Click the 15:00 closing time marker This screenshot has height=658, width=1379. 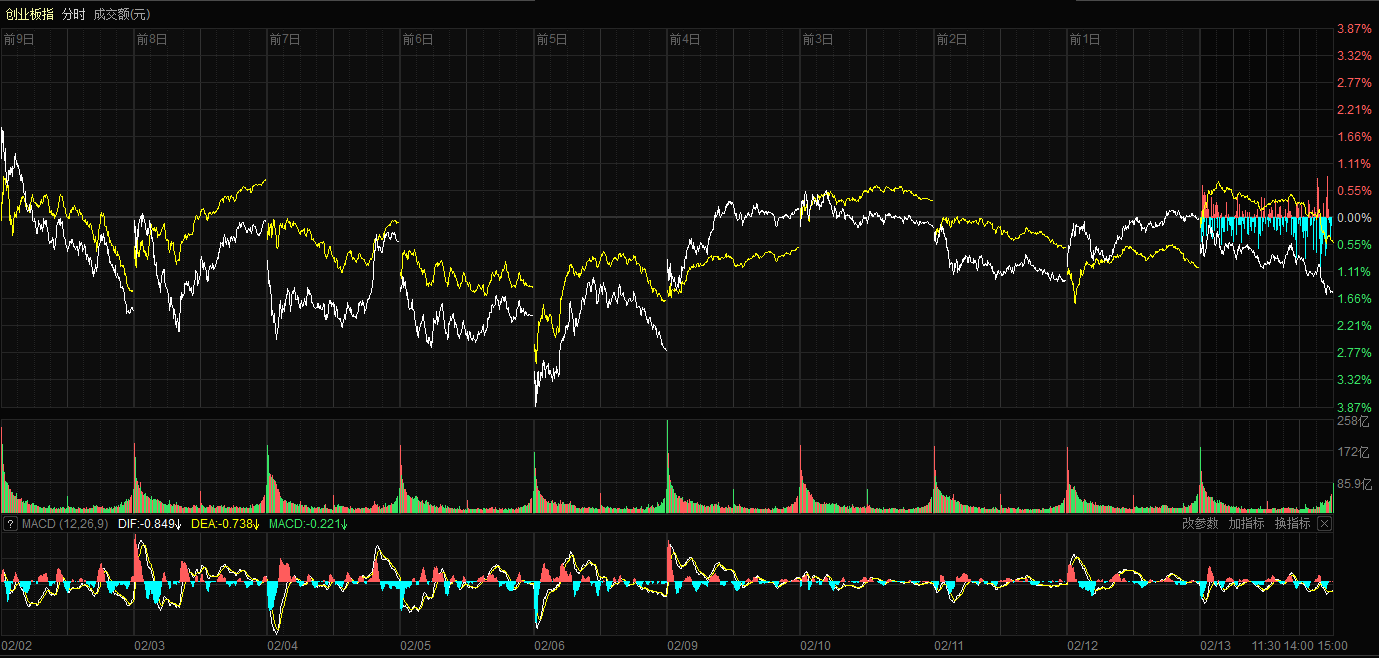click(1332, 646)
